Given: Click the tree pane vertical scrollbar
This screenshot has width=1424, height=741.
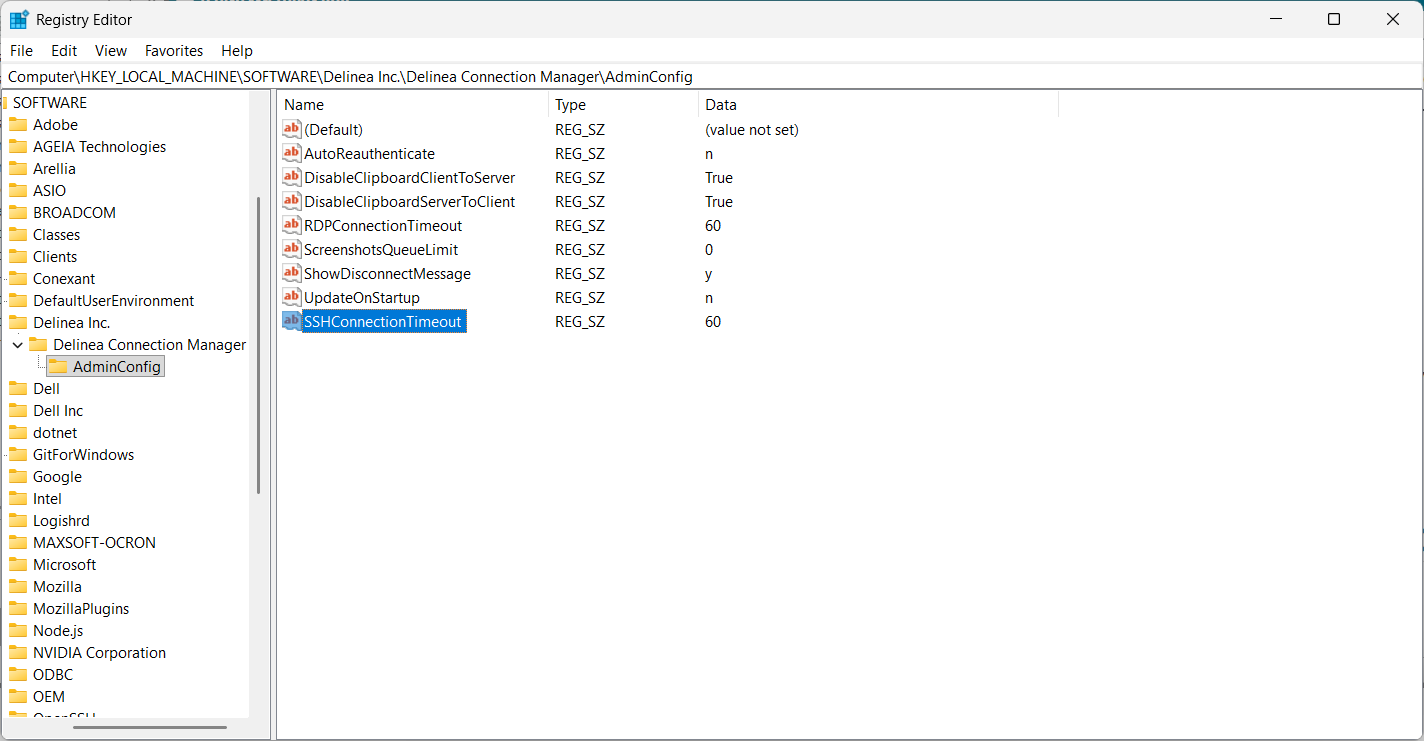Looking at the screenshot, I should click(259, 345).
